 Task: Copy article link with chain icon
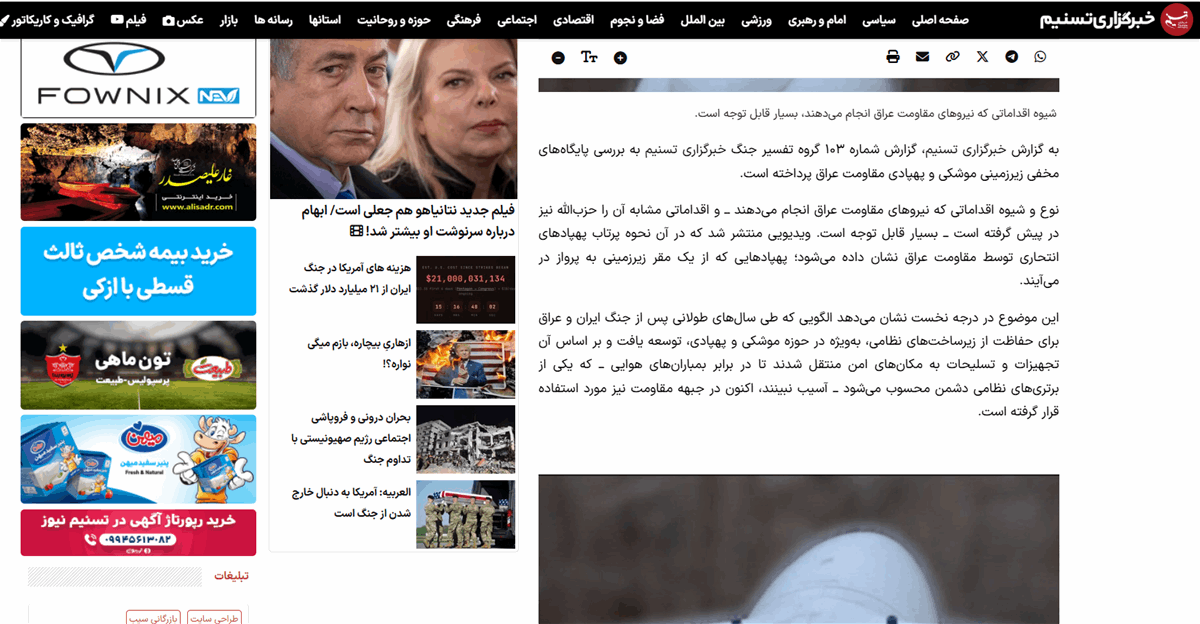point(952,57)
